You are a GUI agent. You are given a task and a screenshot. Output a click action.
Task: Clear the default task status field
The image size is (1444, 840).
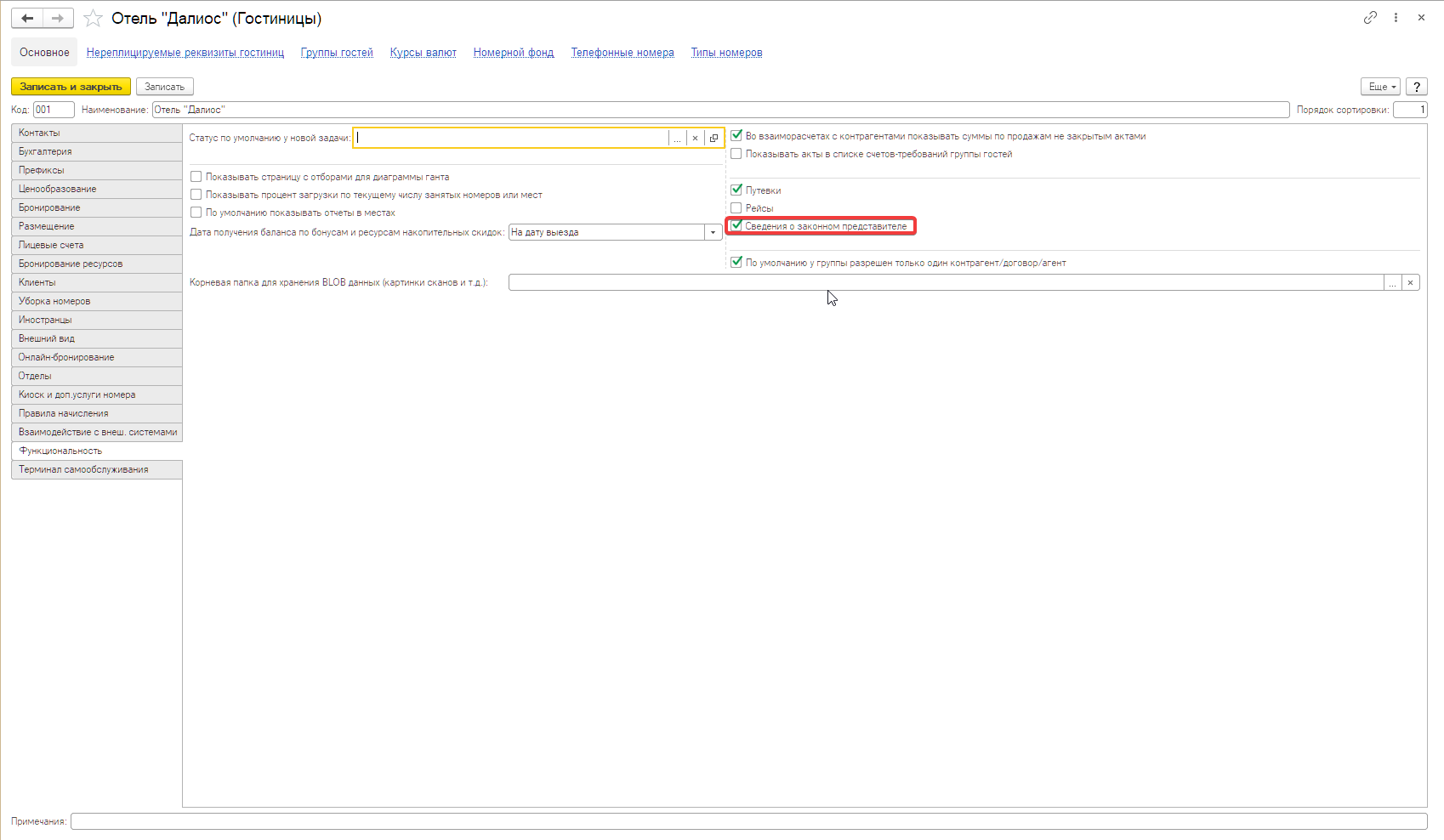[695, 138]
